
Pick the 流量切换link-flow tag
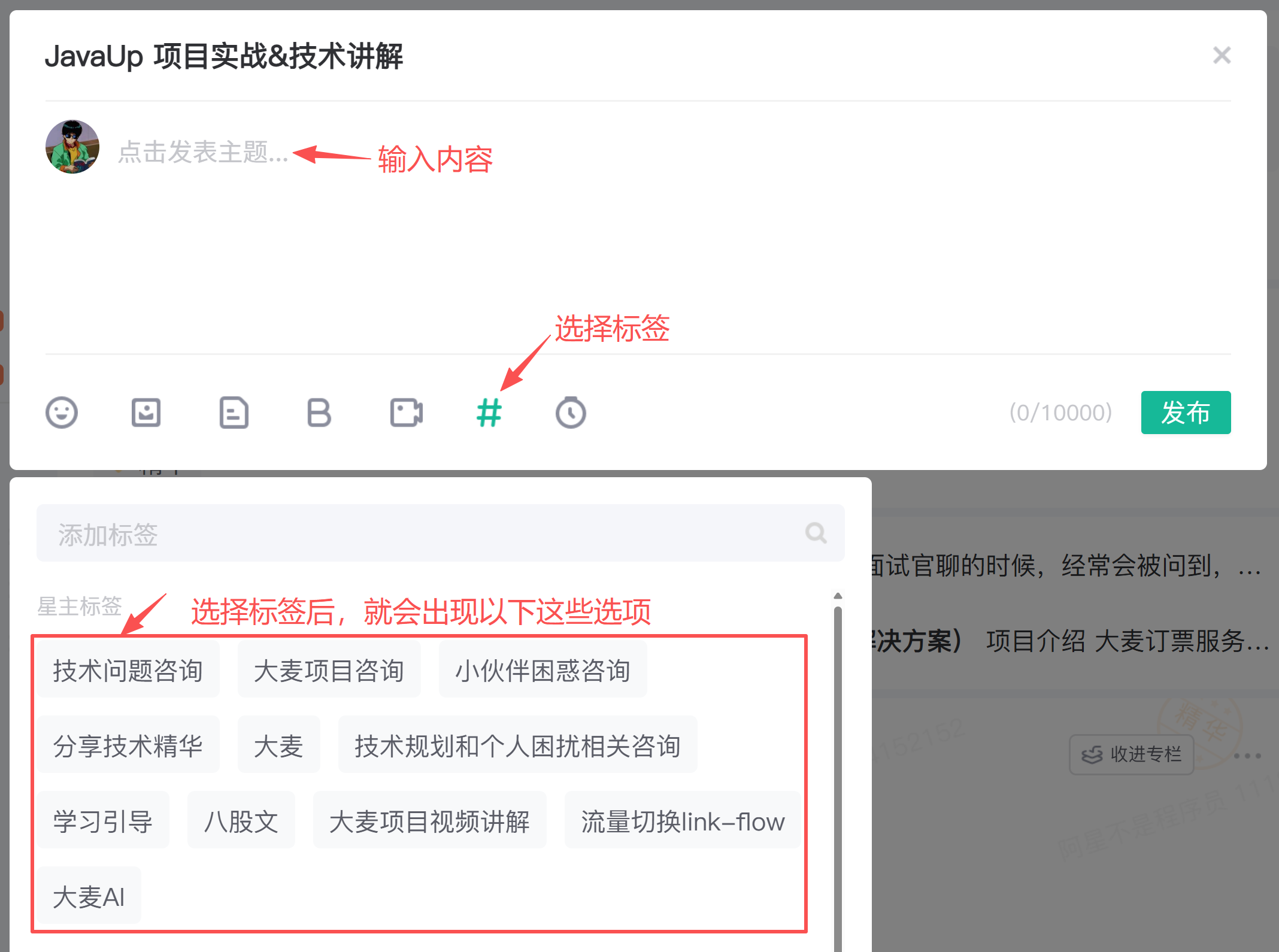pos(682,821)
